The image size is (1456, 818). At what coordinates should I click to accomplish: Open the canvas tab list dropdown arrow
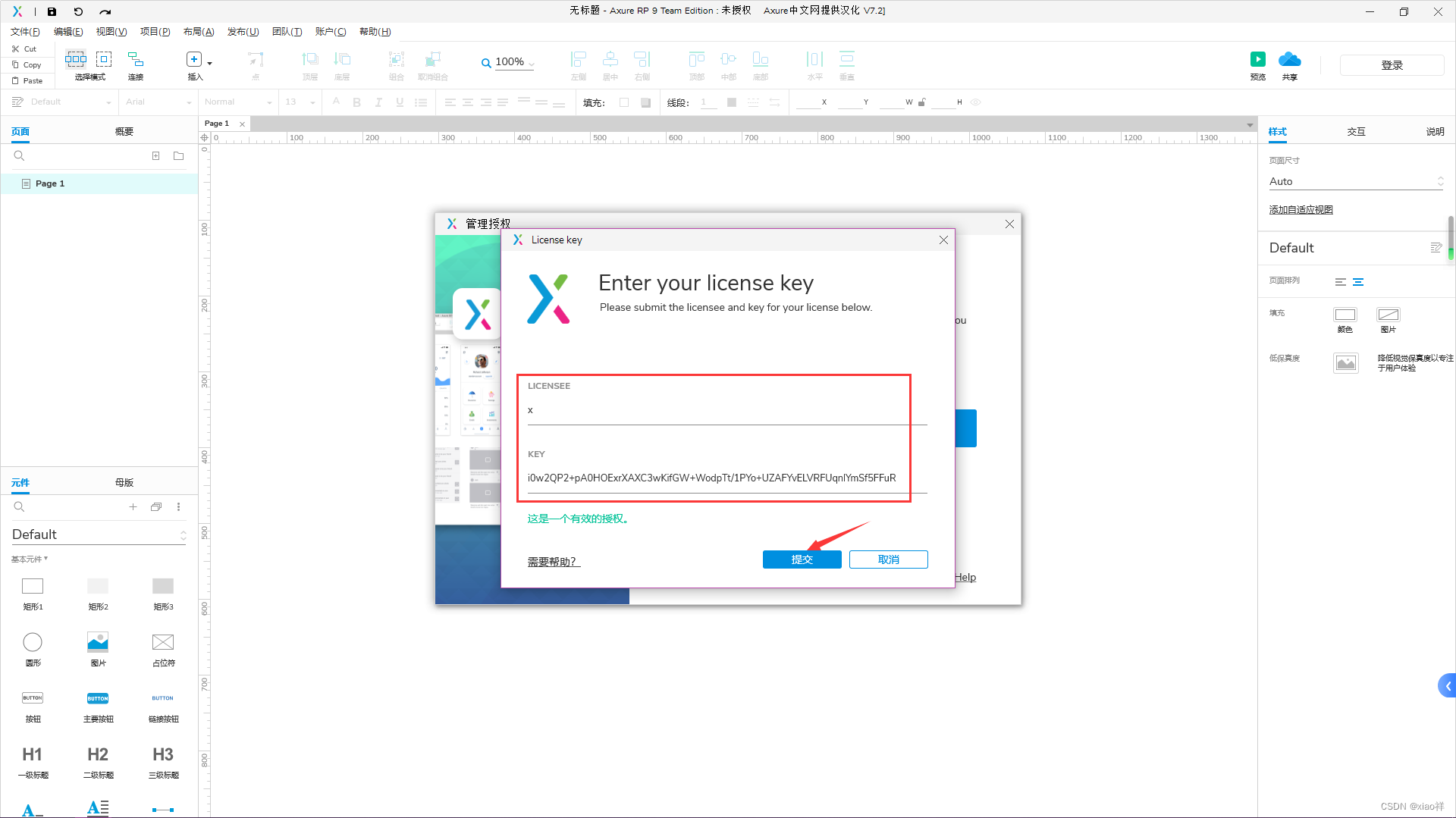click(x=1250, y=125)
